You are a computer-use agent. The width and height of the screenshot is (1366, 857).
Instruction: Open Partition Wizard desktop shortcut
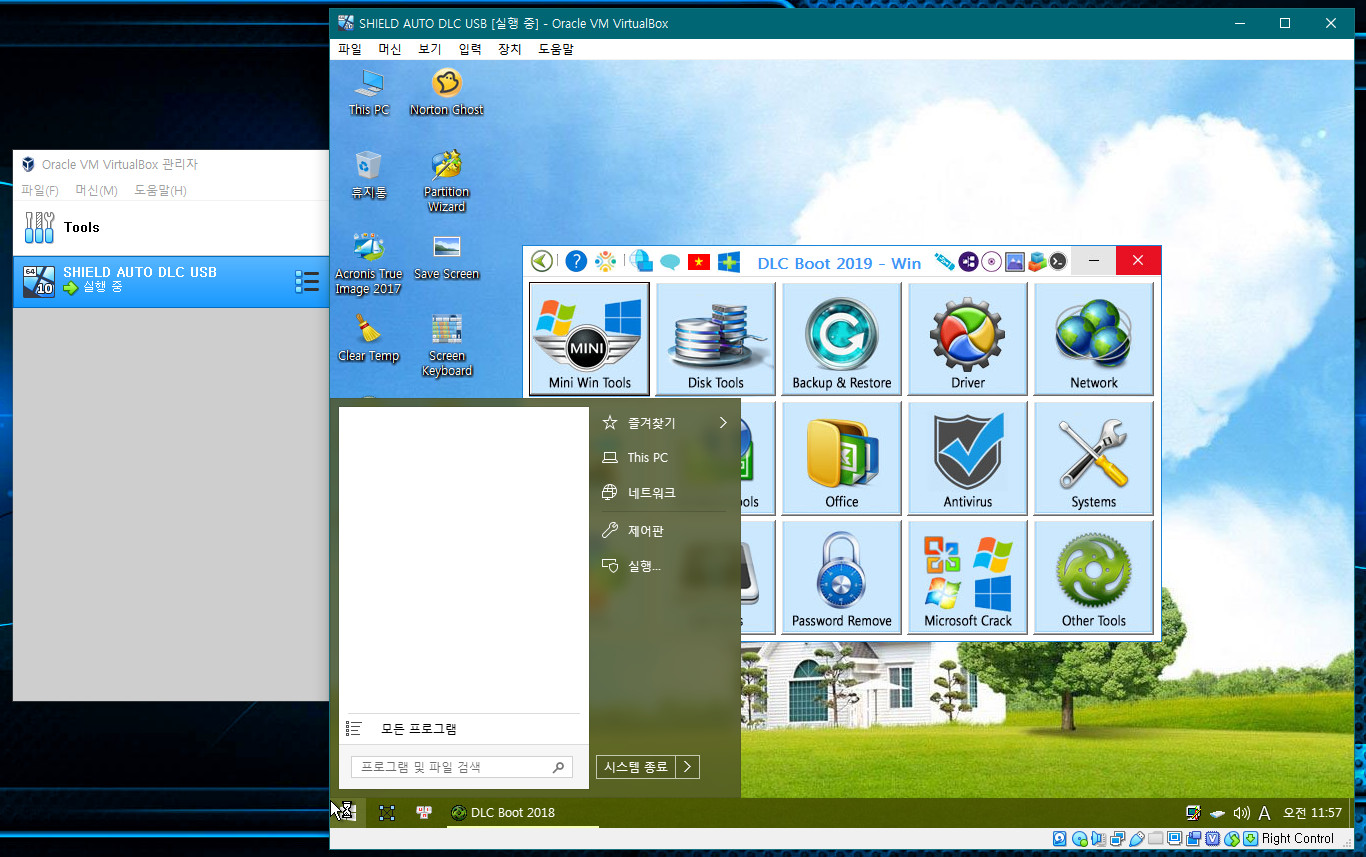[447, 181]
